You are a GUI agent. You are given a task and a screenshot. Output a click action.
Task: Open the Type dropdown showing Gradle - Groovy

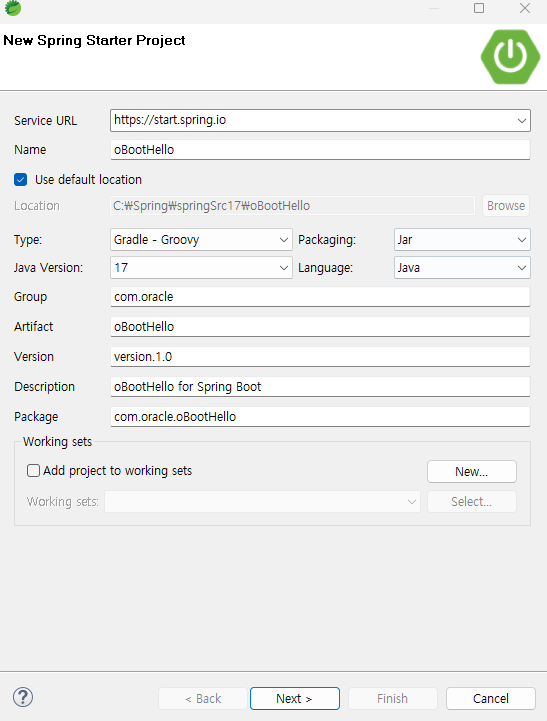click(201, 240)
